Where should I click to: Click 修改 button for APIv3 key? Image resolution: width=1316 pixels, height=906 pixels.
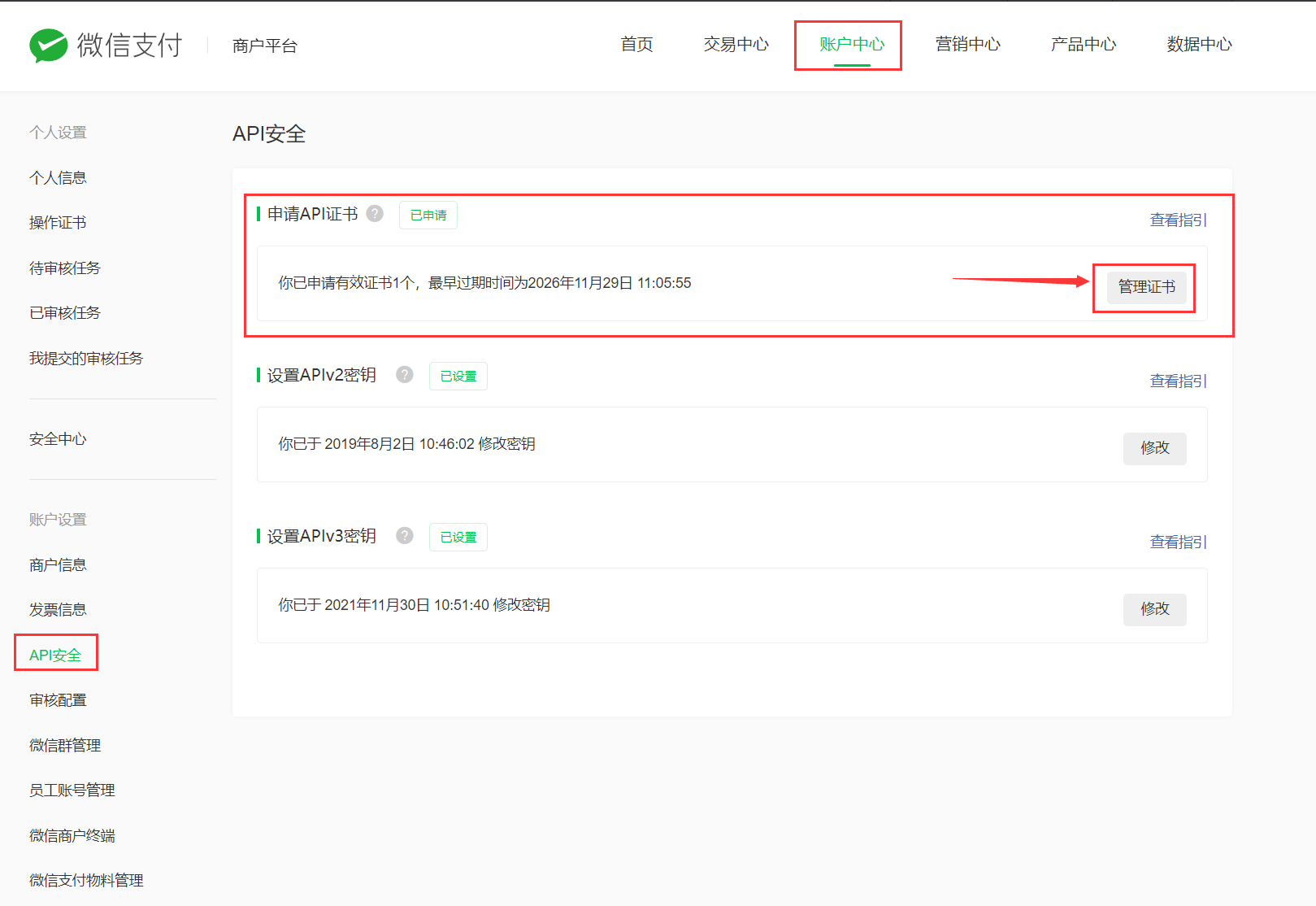coord(1155,609)
